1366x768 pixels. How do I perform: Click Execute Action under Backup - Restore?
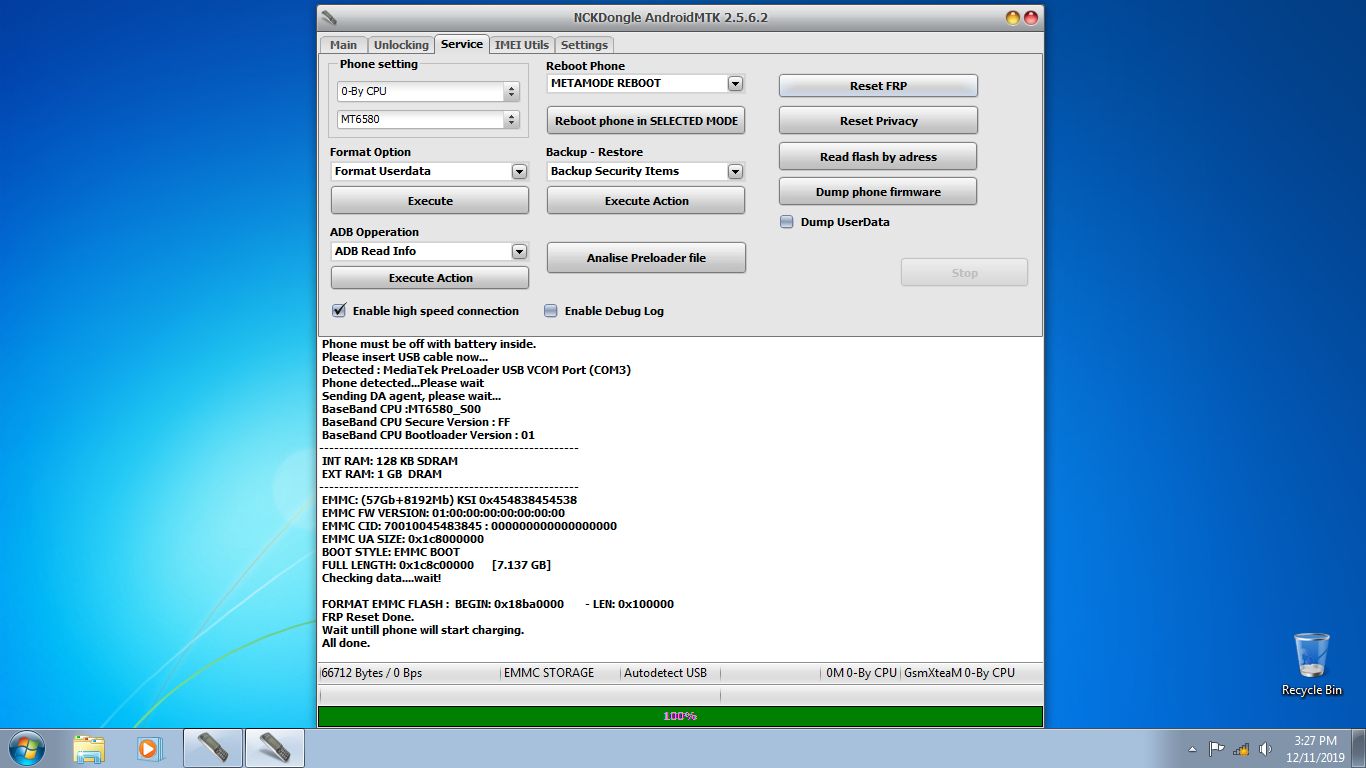click(646, 201)
